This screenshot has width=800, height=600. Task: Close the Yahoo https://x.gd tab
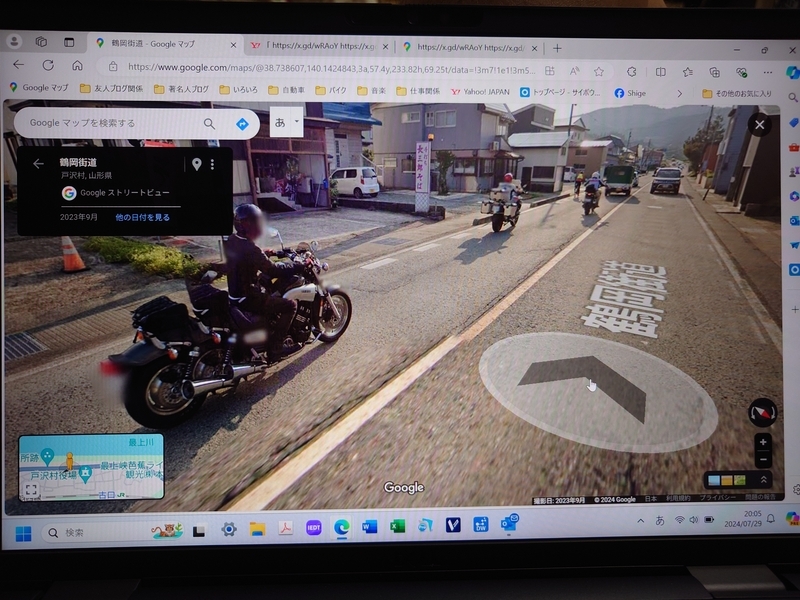(x=385, y=46)
